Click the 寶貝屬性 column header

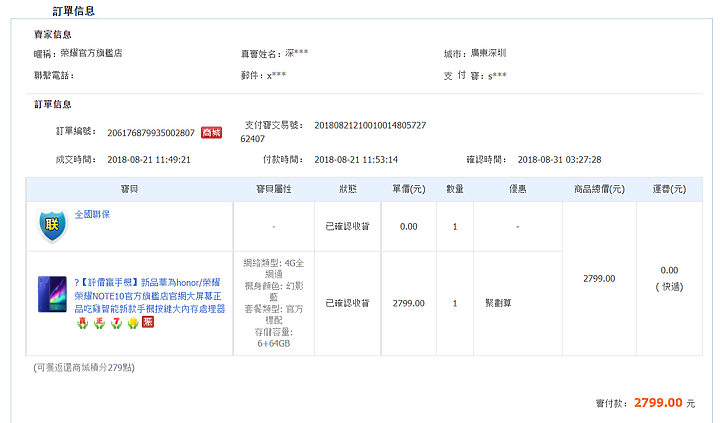point(274,189)
